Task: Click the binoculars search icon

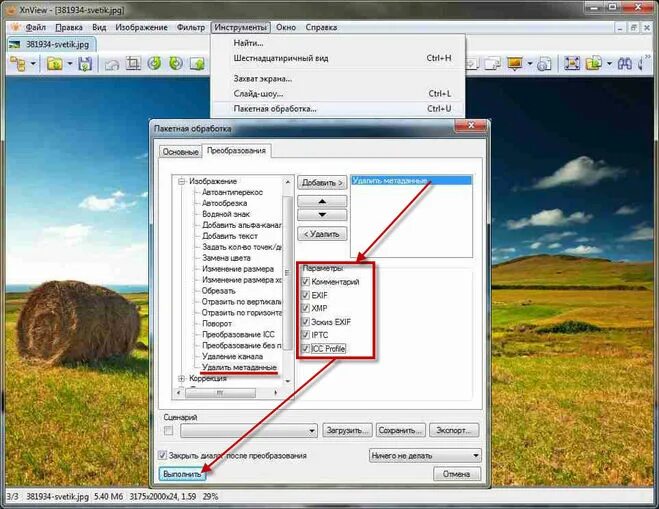Action: coord(625,64)
